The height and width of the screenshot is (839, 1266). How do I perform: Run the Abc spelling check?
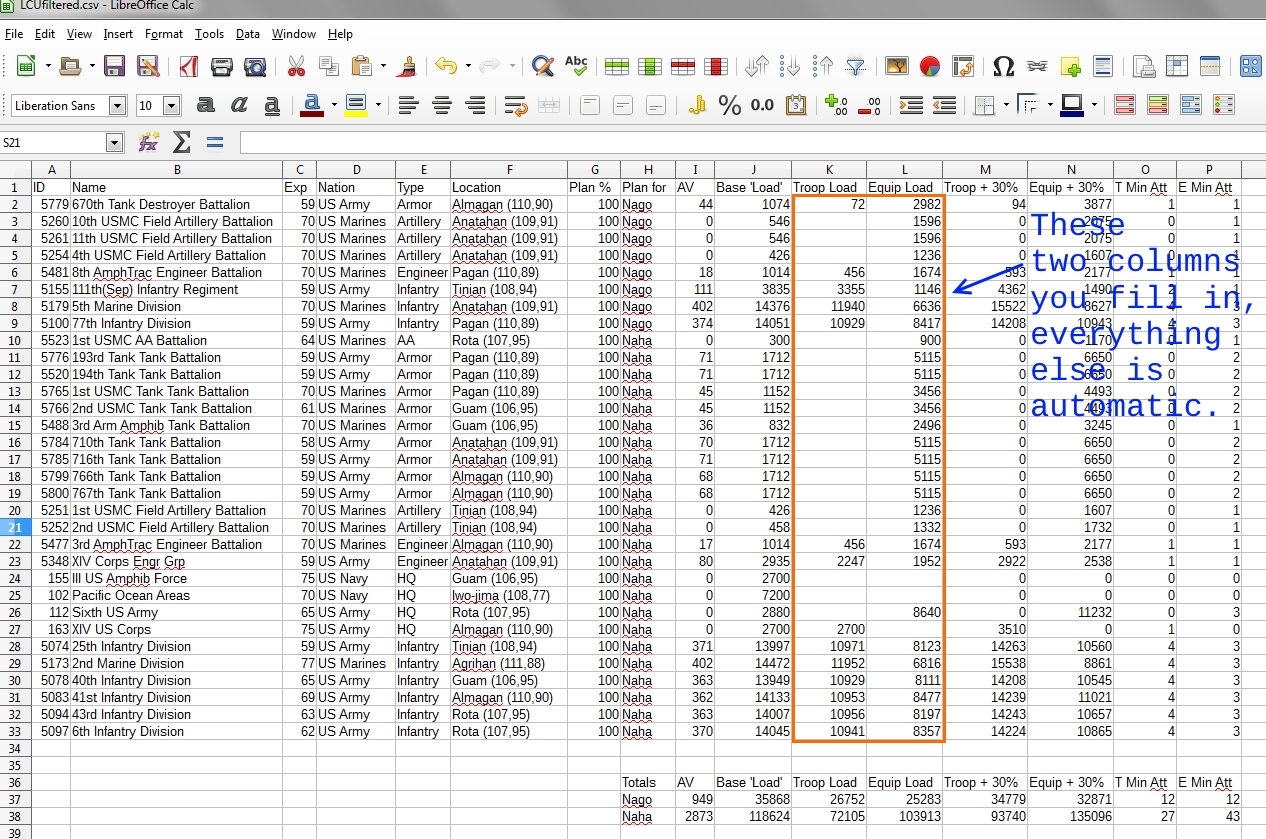(576, 67)
